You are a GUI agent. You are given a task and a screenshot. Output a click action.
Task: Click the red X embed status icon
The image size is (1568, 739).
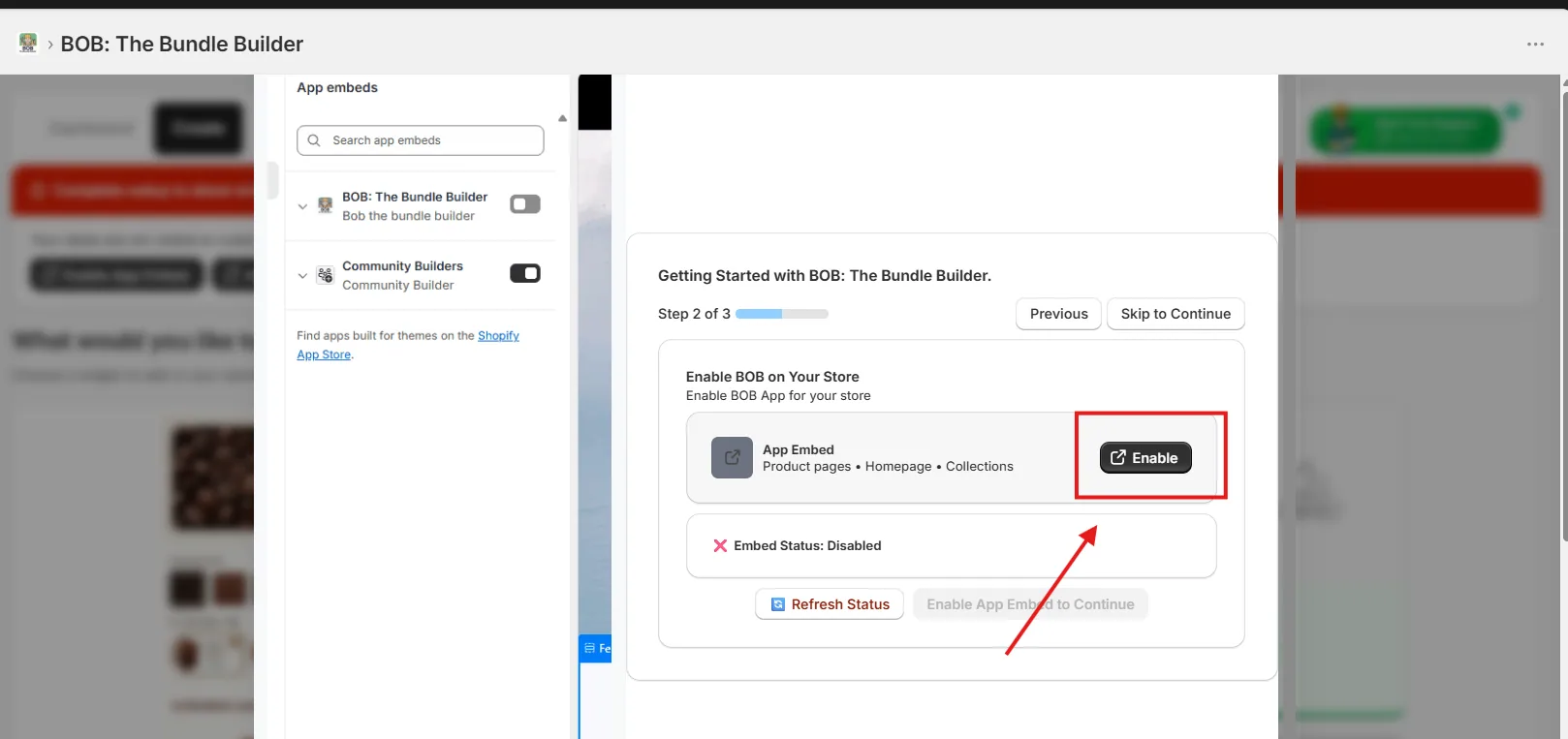click(x=720, y=545)
